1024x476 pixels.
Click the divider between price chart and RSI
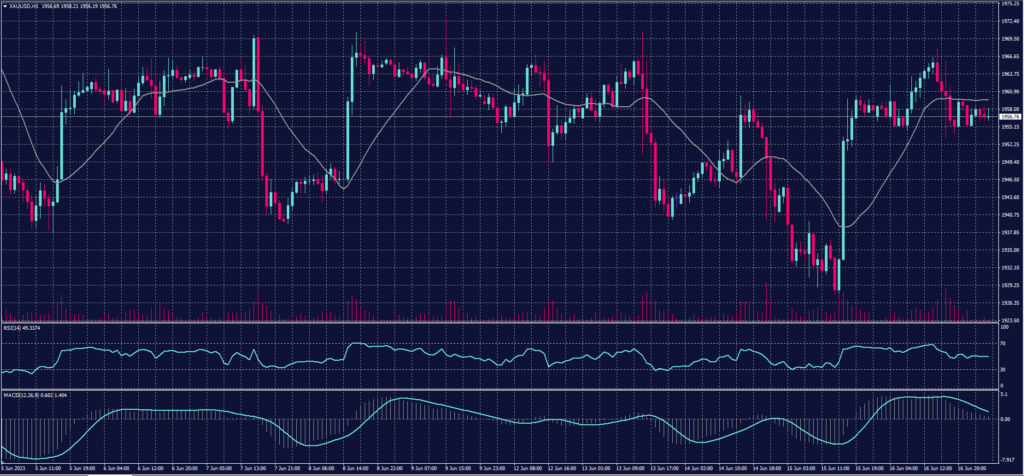tap(500, 323)
